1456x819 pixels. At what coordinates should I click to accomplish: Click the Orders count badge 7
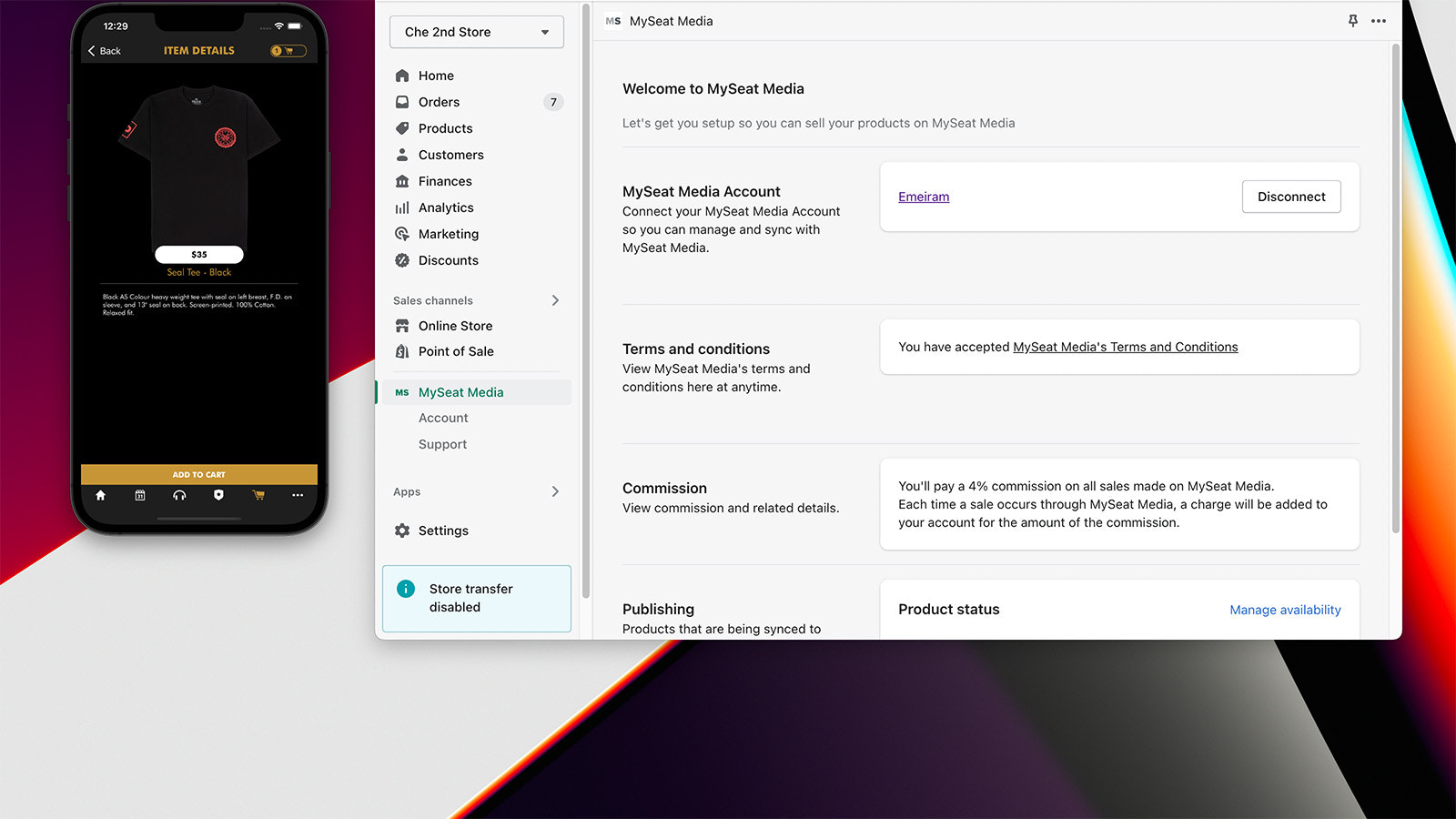coord(553,102)
